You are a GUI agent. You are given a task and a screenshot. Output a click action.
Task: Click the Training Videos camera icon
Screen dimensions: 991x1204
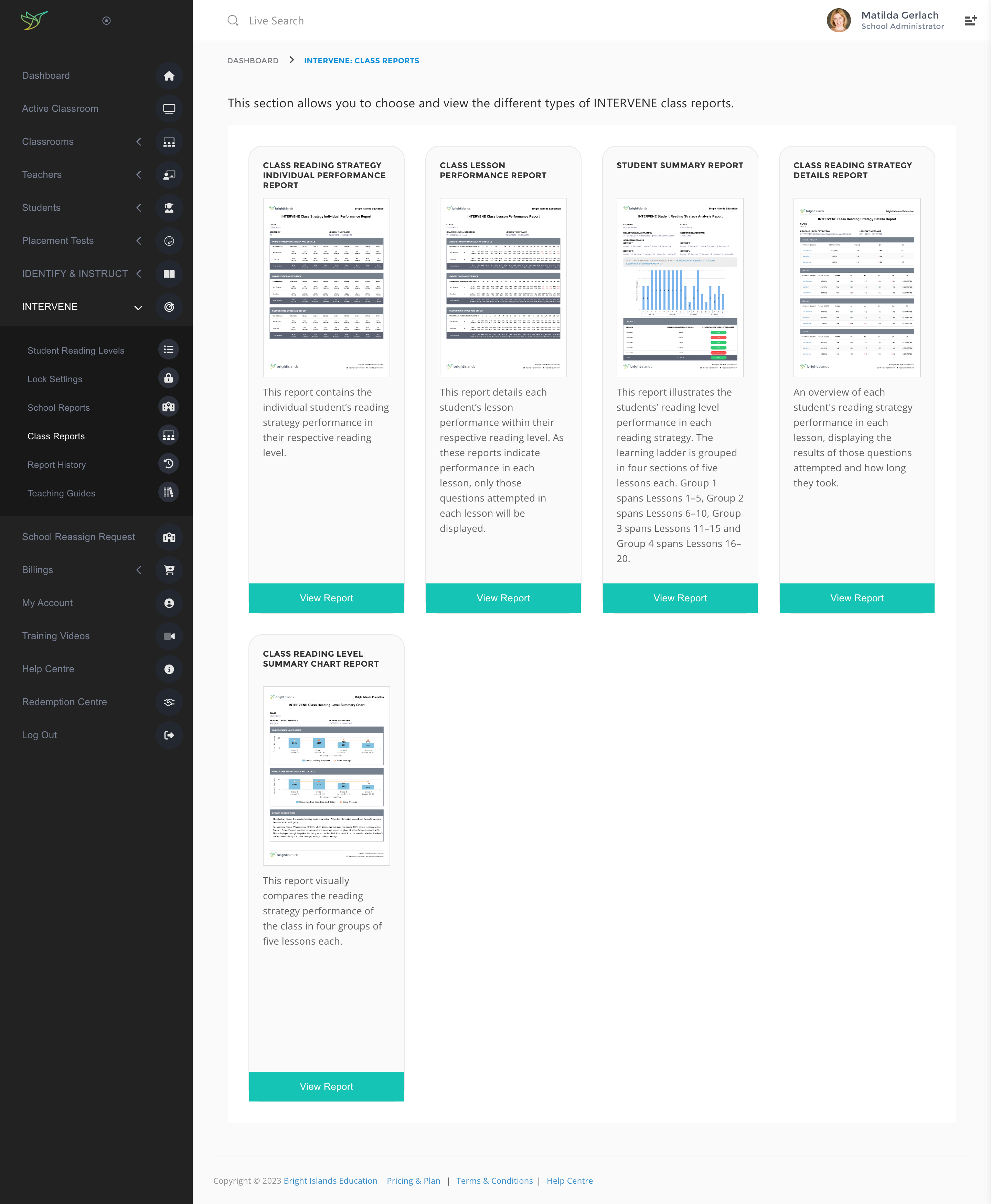tap(169, 636)
